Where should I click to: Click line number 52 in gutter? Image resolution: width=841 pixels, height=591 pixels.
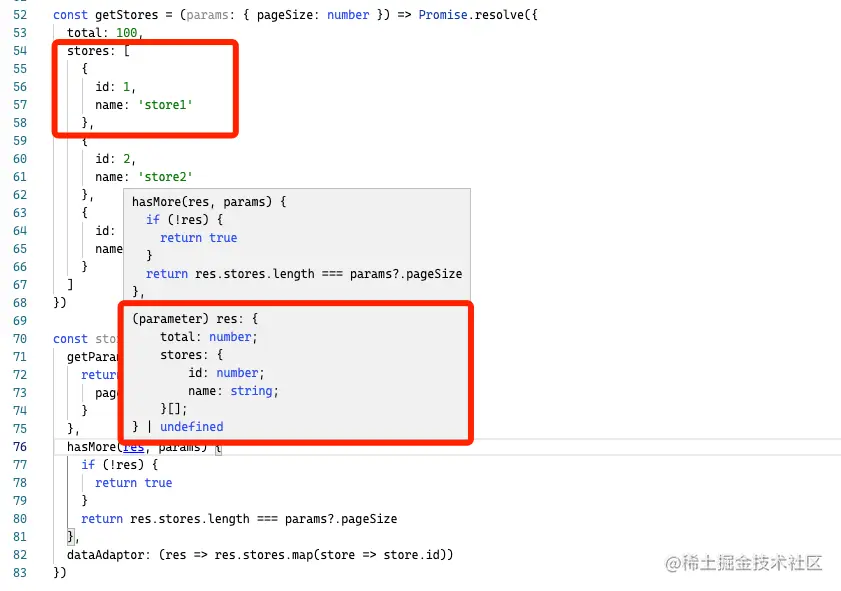click(x=20, y=15)
